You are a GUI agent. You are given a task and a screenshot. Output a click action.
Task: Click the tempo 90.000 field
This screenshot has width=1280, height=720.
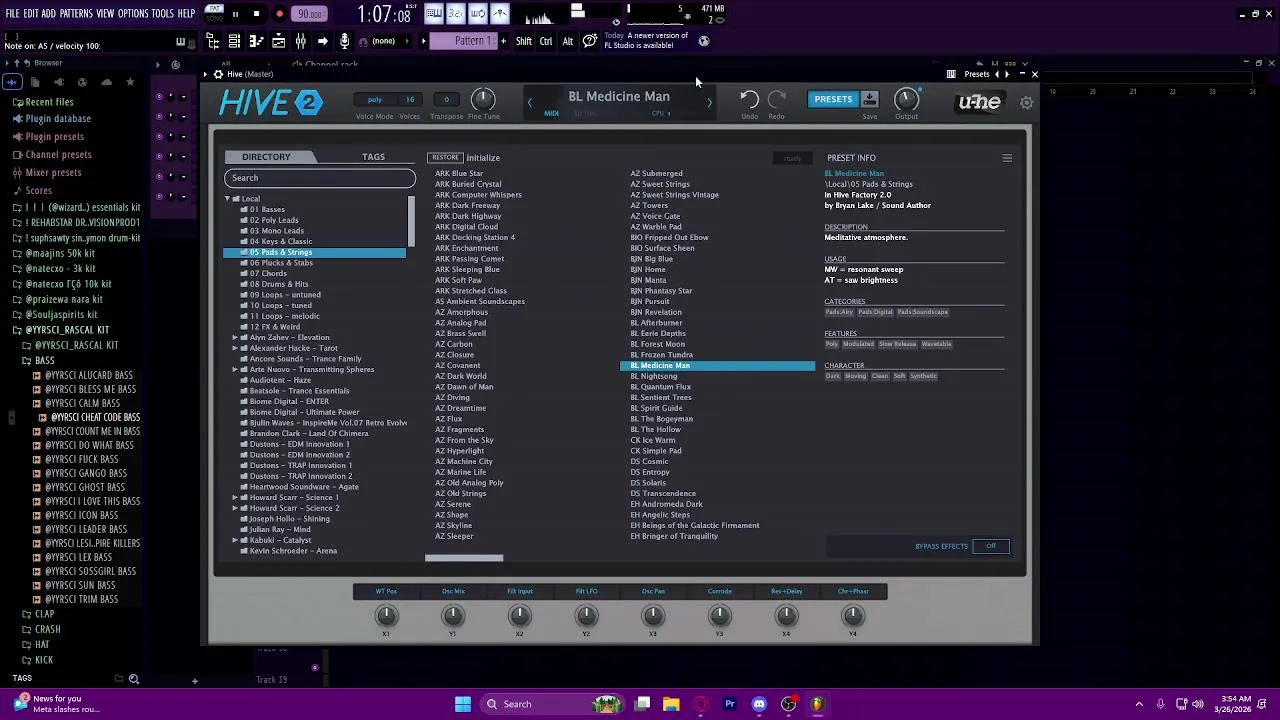pyautogui.click(x=310, y=14)
